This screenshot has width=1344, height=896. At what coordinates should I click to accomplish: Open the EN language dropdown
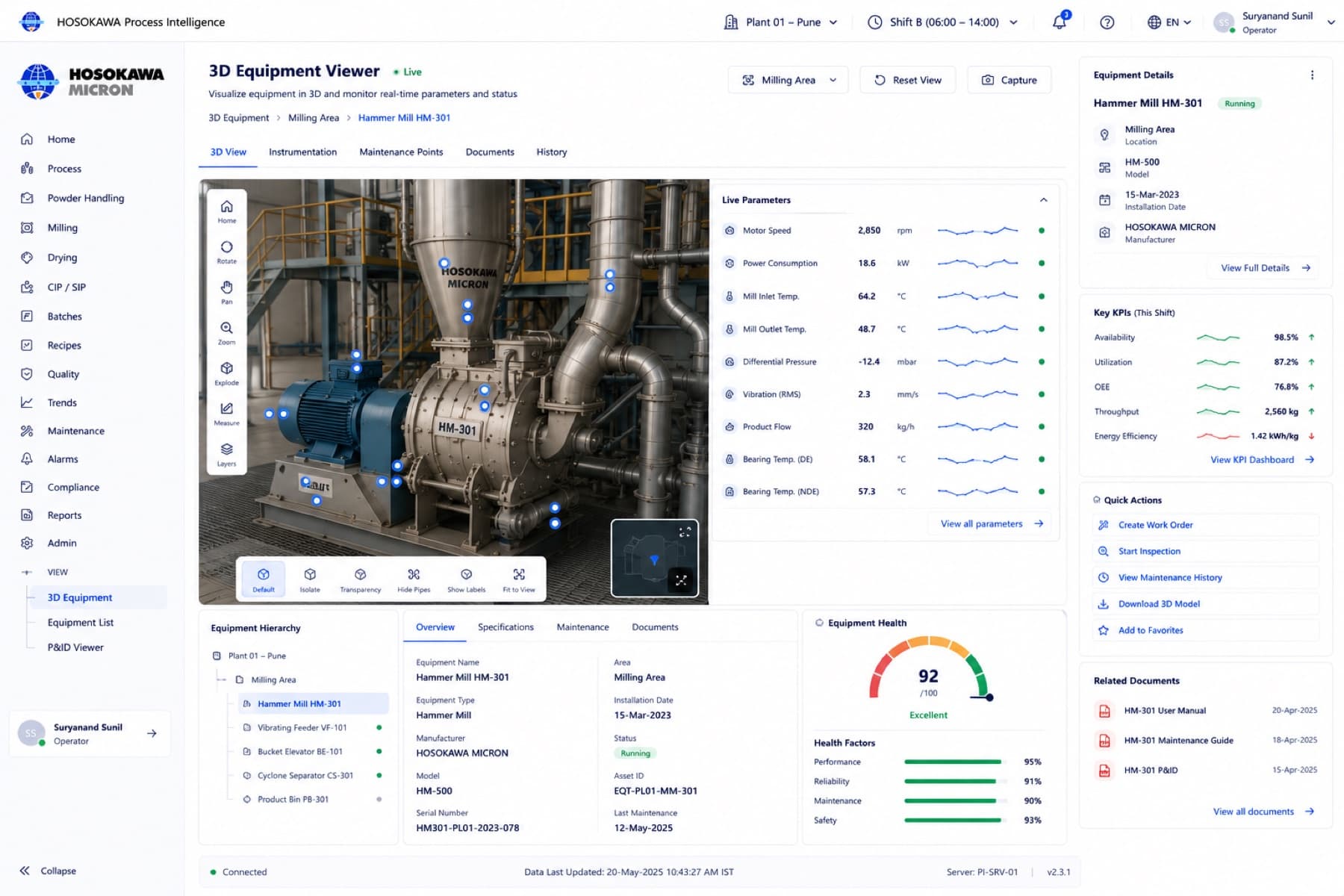(1169, 22)
